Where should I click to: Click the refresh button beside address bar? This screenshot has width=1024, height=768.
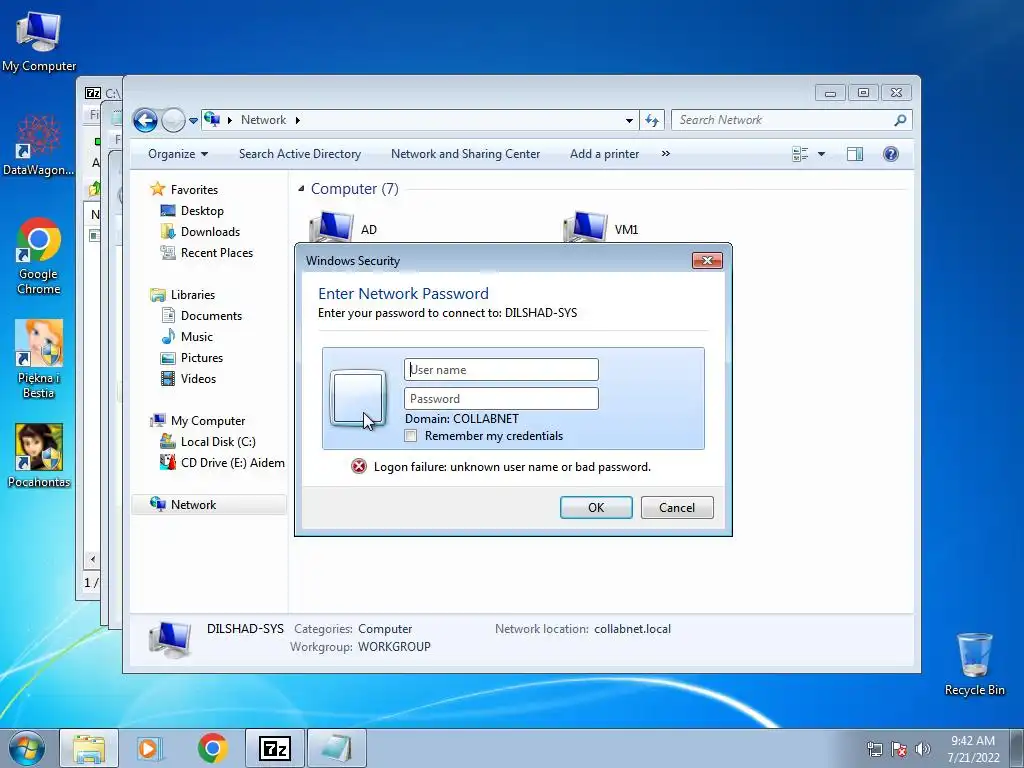[652, 120]
